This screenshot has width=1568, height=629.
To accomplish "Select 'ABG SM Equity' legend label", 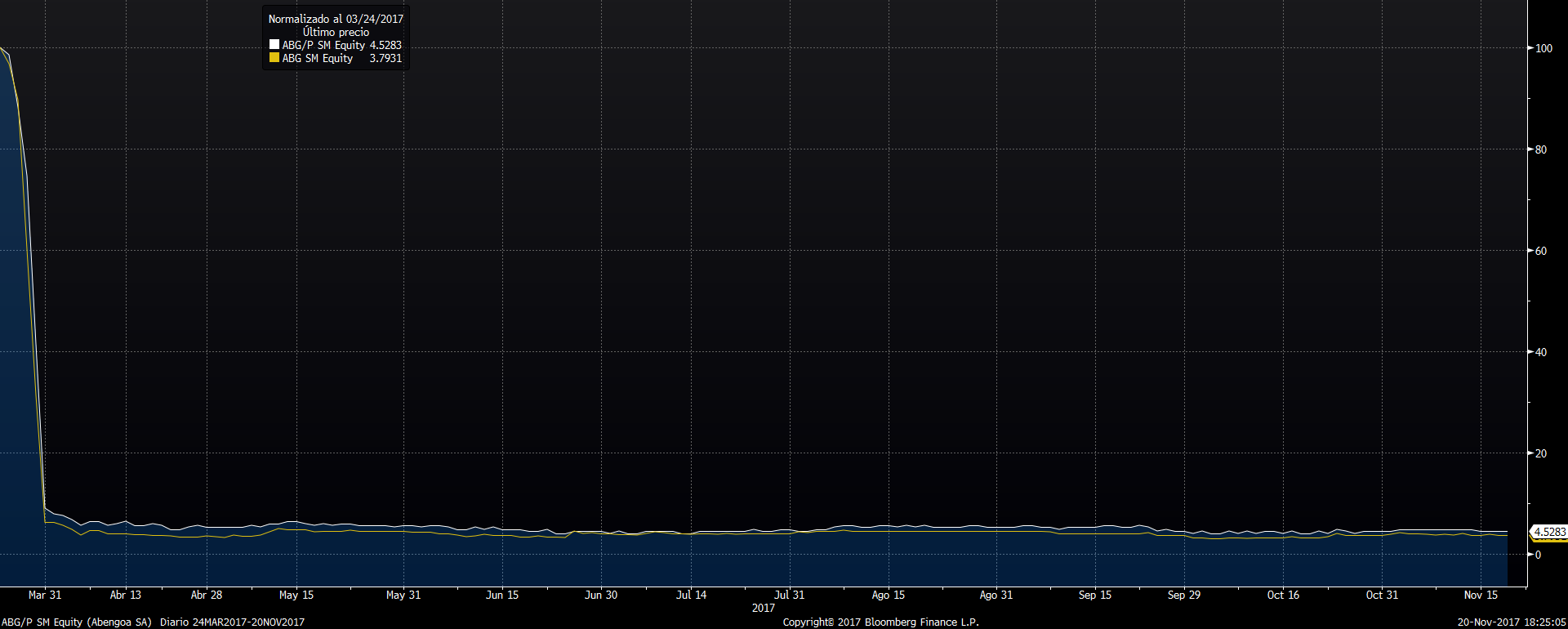I will pyautogui.click(x=318, y=58).
